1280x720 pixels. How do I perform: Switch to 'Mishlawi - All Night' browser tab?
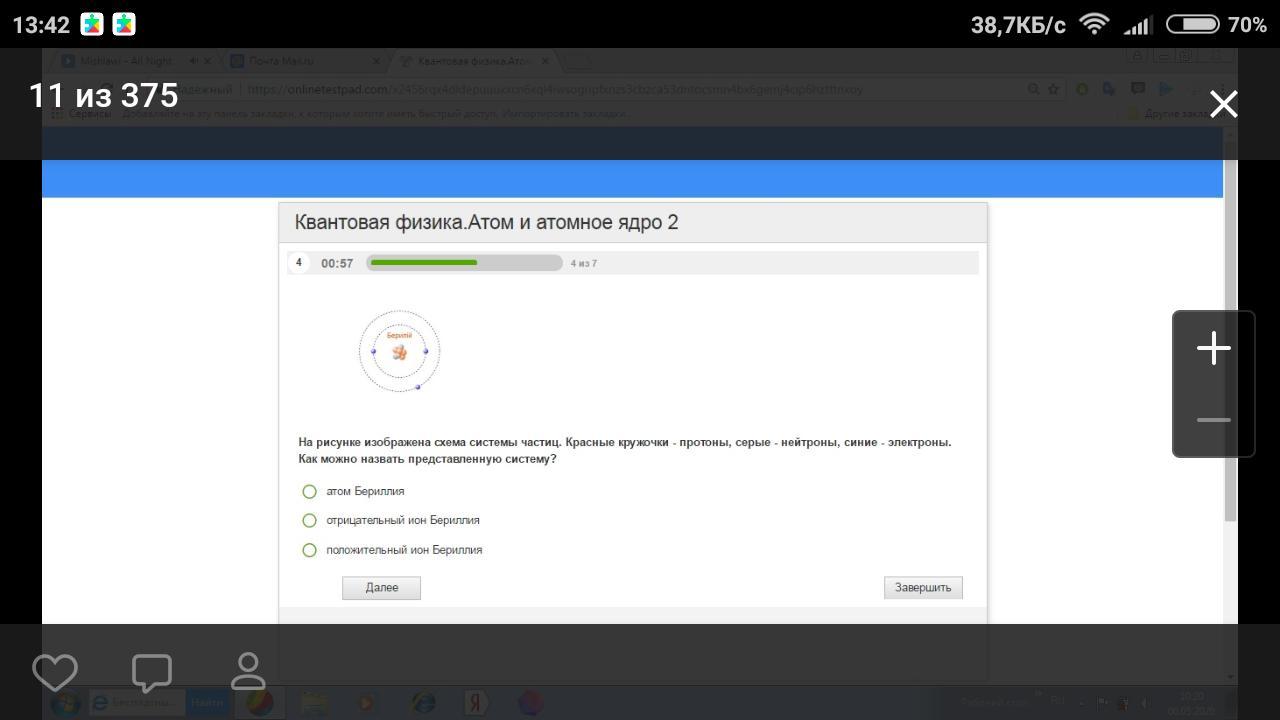click(x=134, y=61)
